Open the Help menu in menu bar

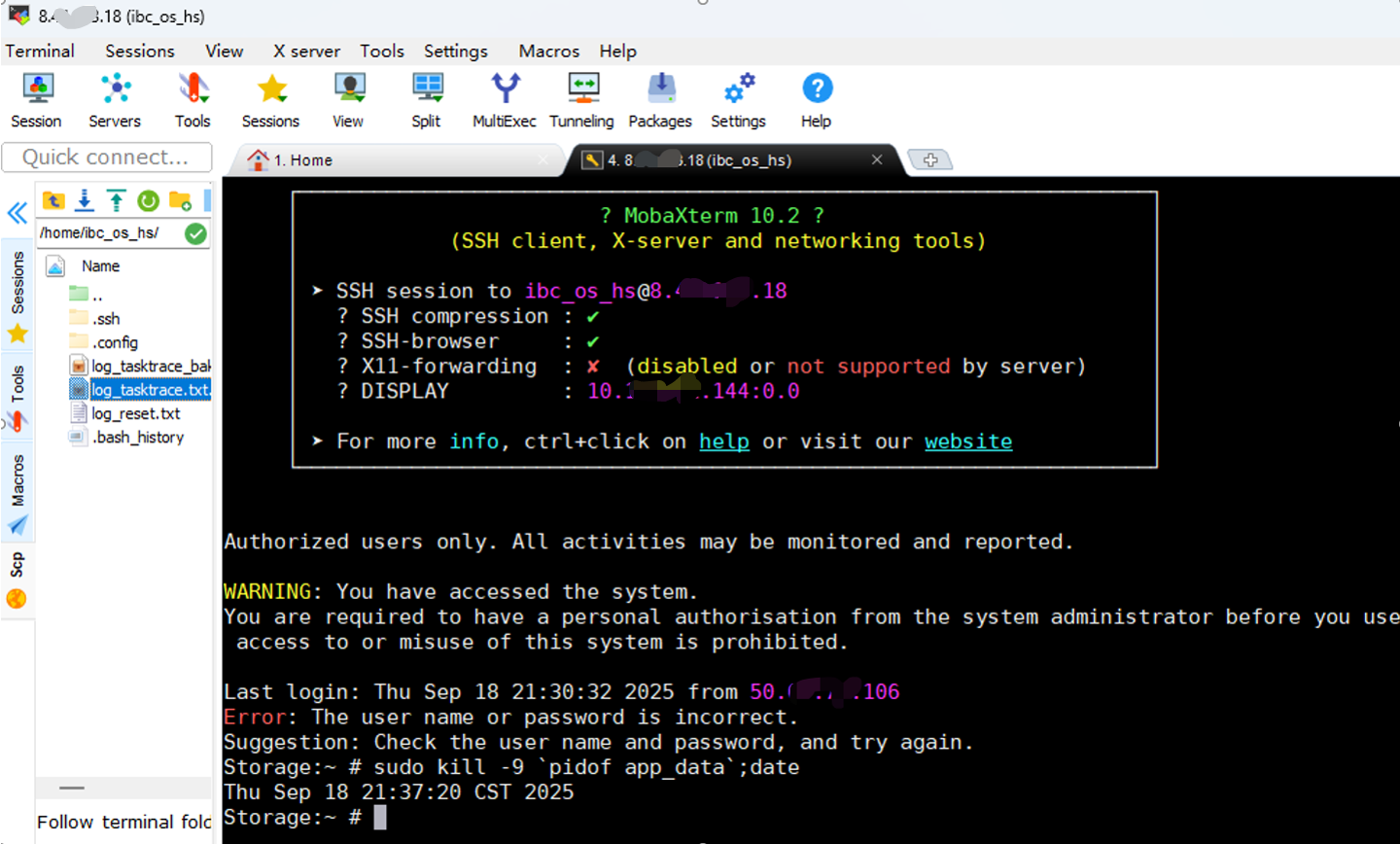pyautogui.click(x=618, y=52)
